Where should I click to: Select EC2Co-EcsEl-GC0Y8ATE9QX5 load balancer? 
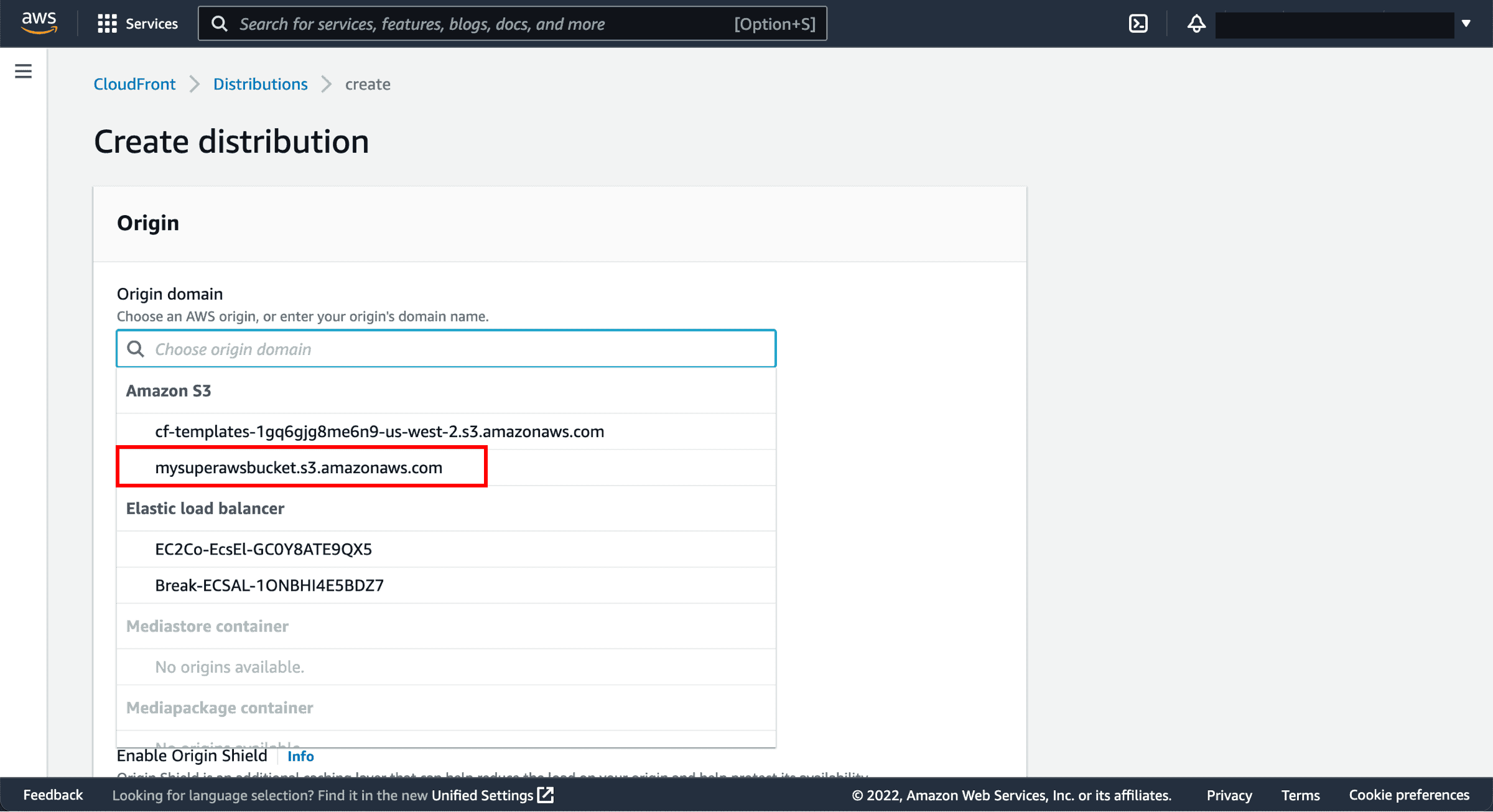446,549
